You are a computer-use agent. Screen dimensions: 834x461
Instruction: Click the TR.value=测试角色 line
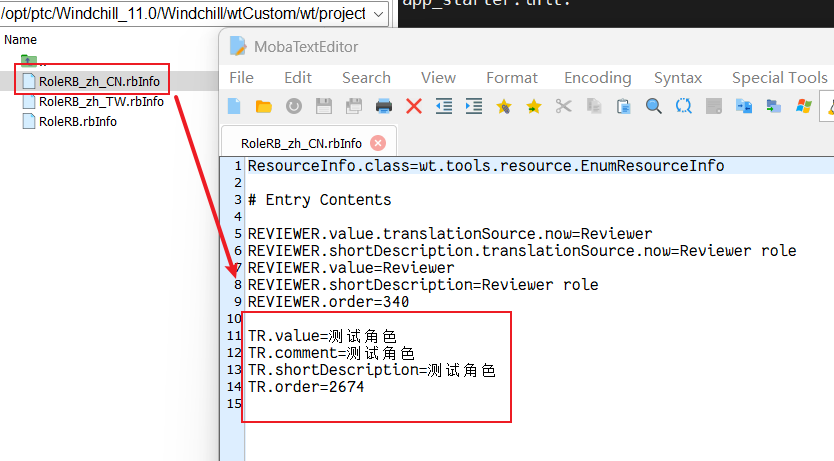coord(322,336)
